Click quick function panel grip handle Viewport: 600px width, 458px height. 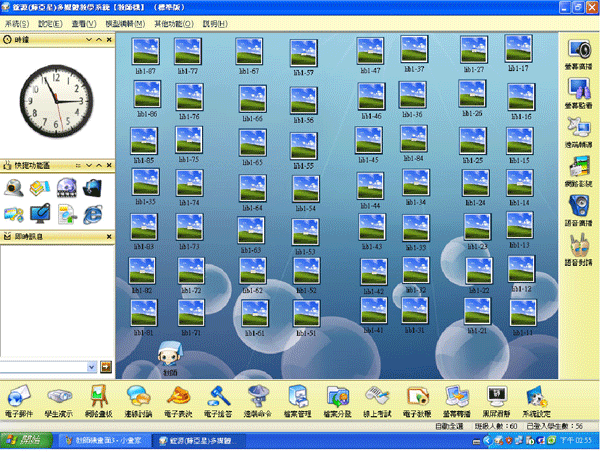pyautogui.click(x=78, y=165)
